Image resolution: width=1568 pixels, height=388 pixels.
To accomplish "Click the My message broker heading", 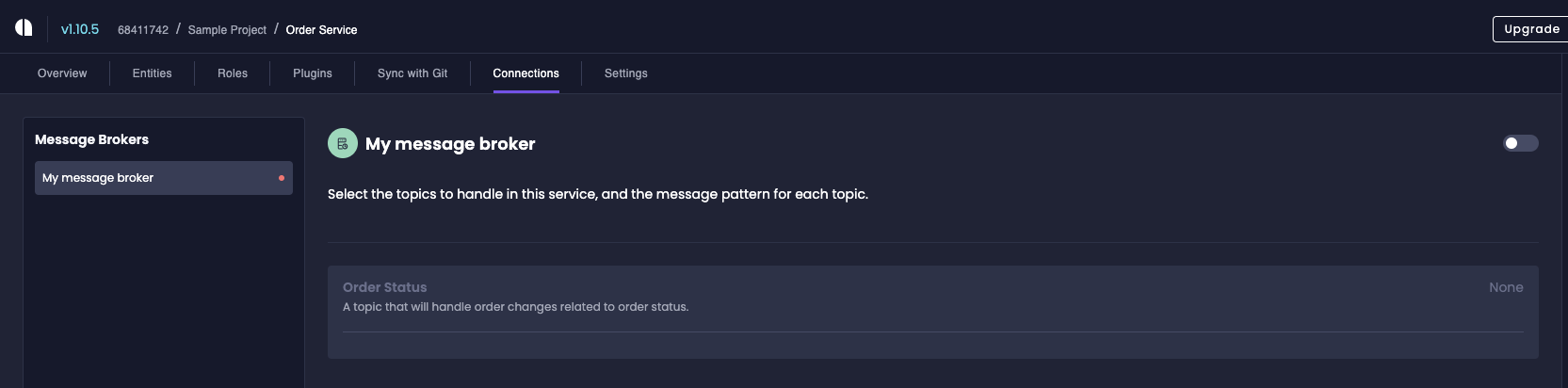I will coord(450,144).
